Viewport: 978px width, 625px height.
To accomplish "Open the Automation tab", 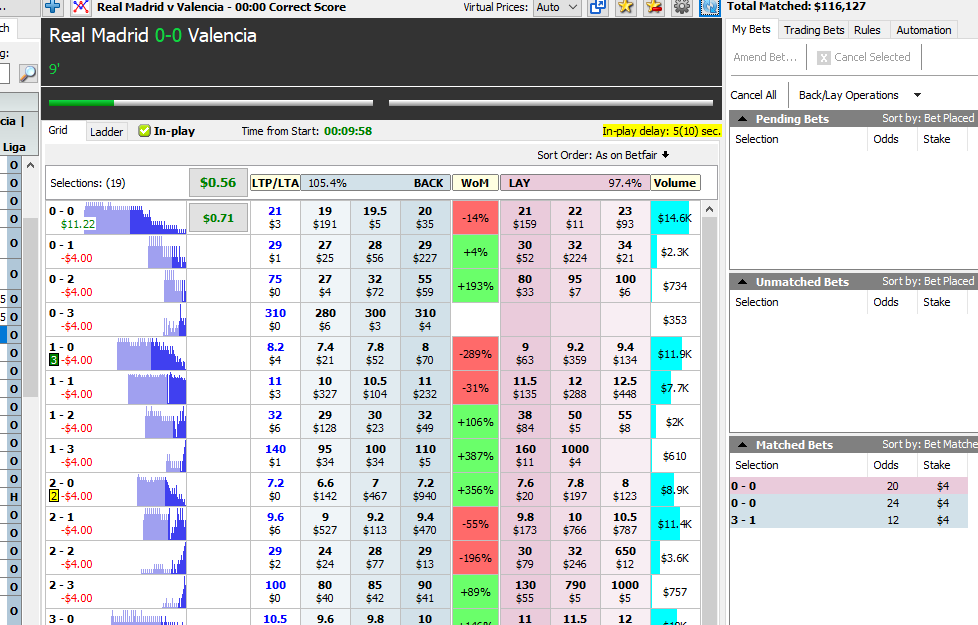I will [x=924, y=30].
